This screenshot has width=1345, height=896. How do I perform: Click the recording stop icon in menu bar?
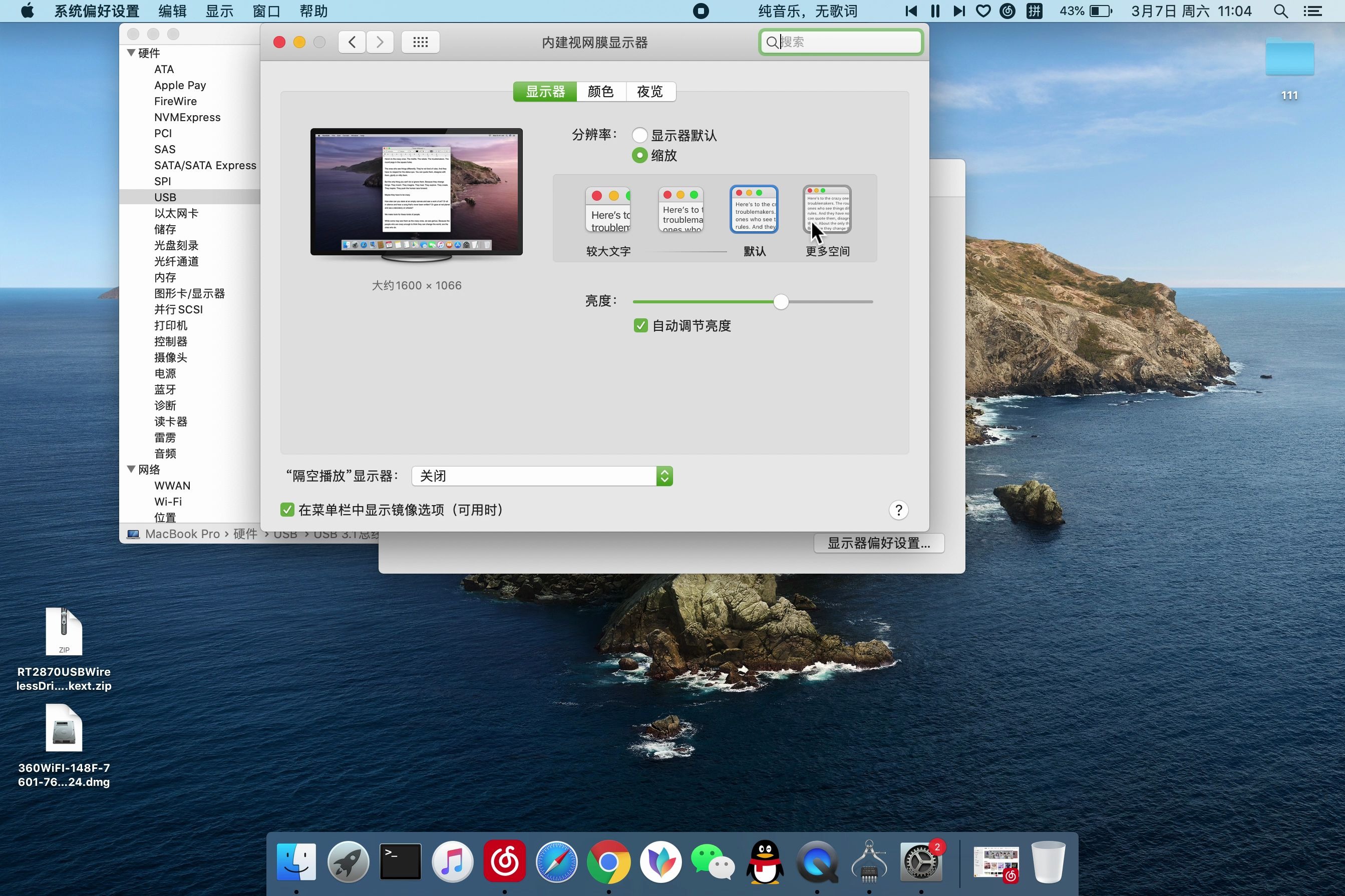[701, 11]
